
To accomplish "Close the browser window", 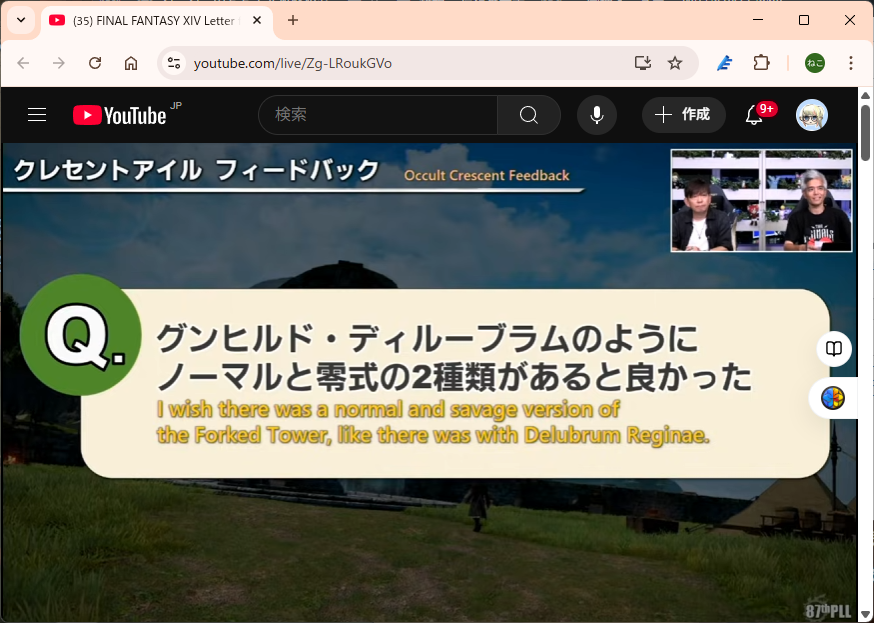I will tap(849, 21).
